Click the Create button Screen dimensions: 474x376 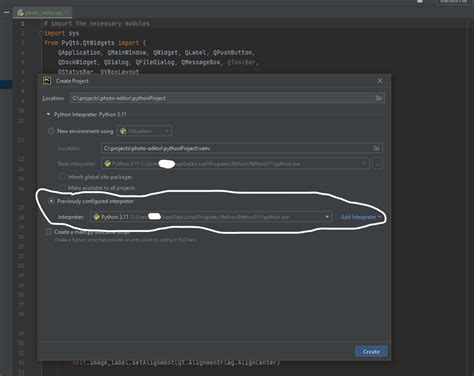tap(371, 351)
